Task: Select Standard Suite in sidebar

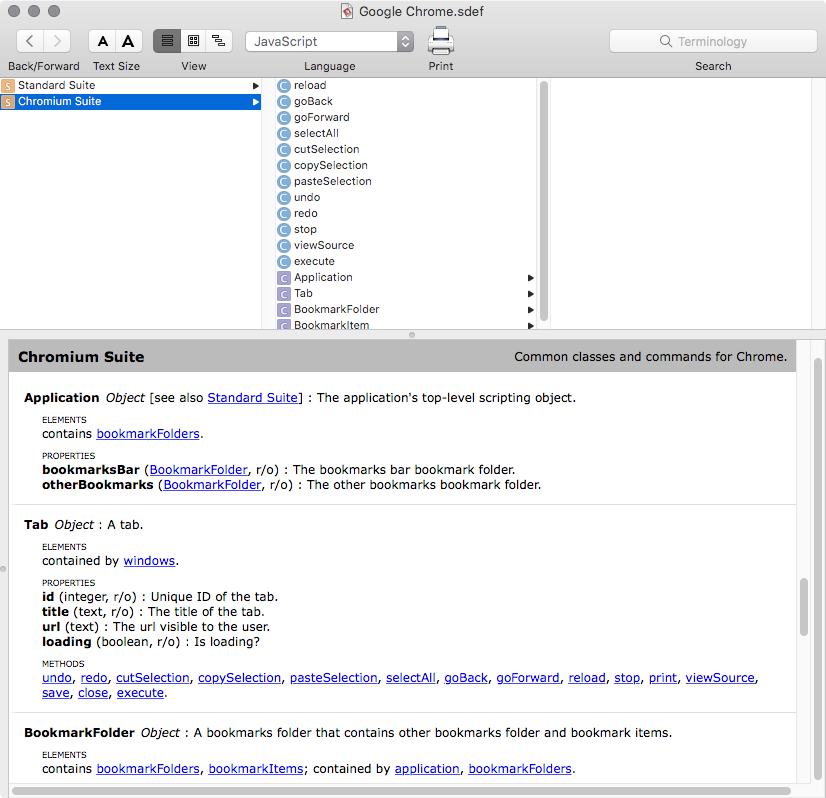Action: point(130,85)
